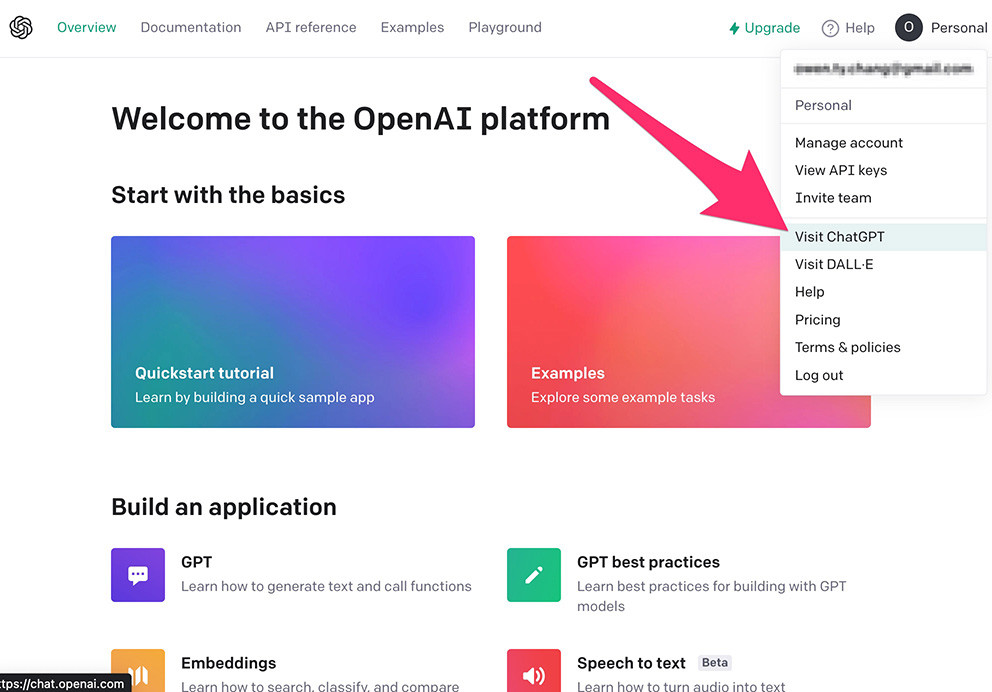Click the Beta badge
The width and height of the screenshot is (992, 692).
pyautogui.click(x=714, y=662)
